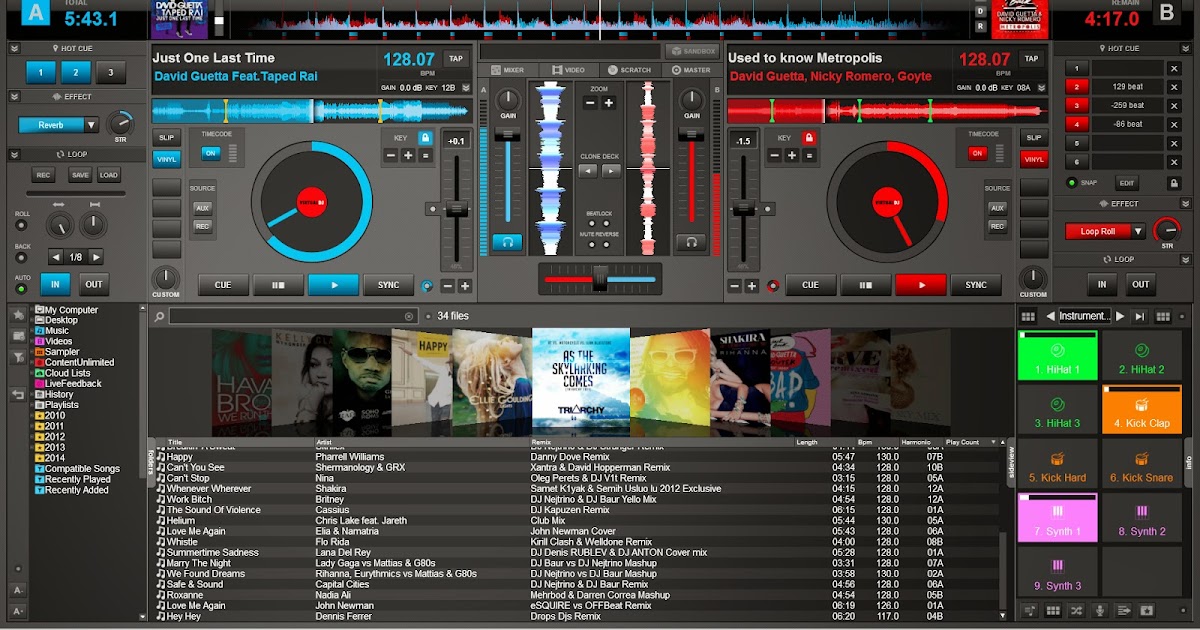Toggle SLIP mode on deck A

(x=166, y=138)
